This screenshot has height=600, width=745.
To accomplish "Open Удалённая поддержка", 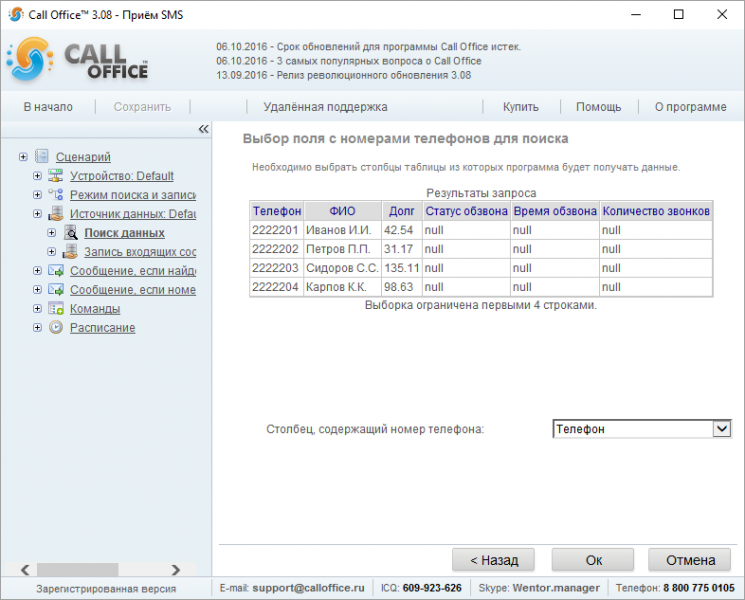I will 325,107.
